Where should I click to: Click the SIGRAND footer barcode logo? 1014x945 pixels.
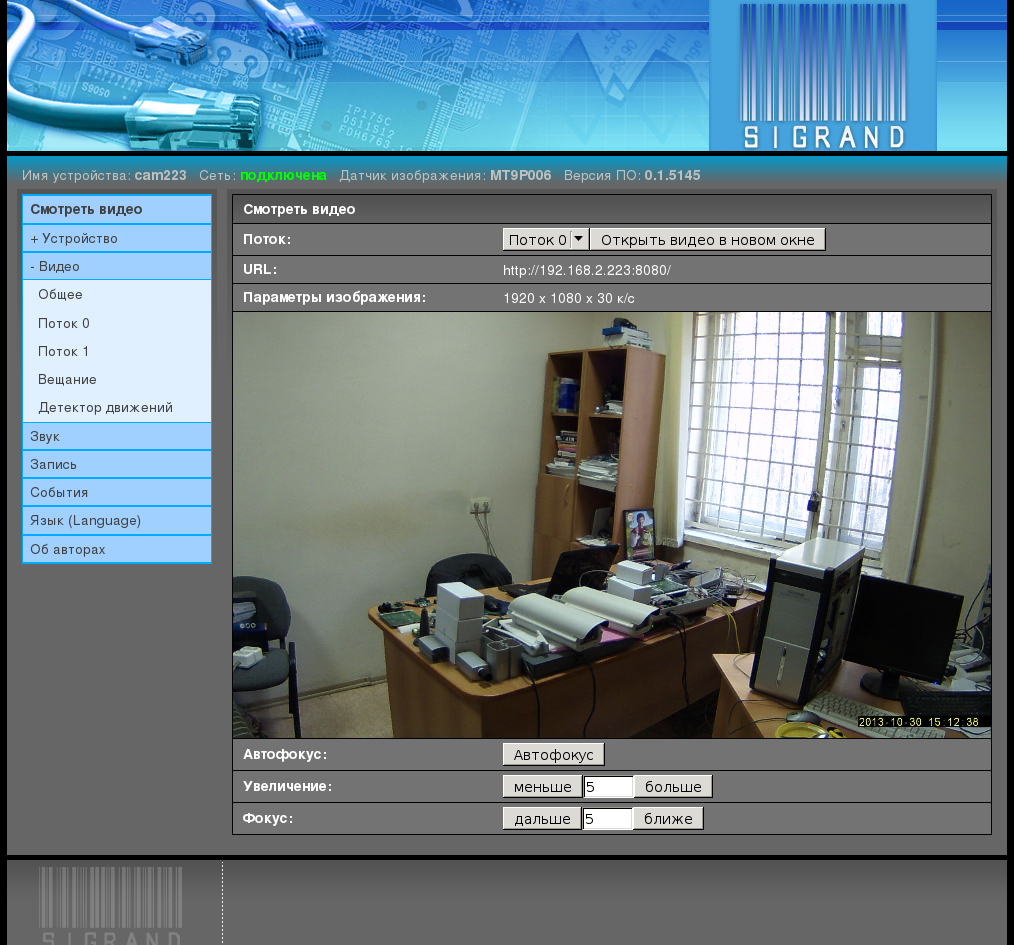point(111,905)
